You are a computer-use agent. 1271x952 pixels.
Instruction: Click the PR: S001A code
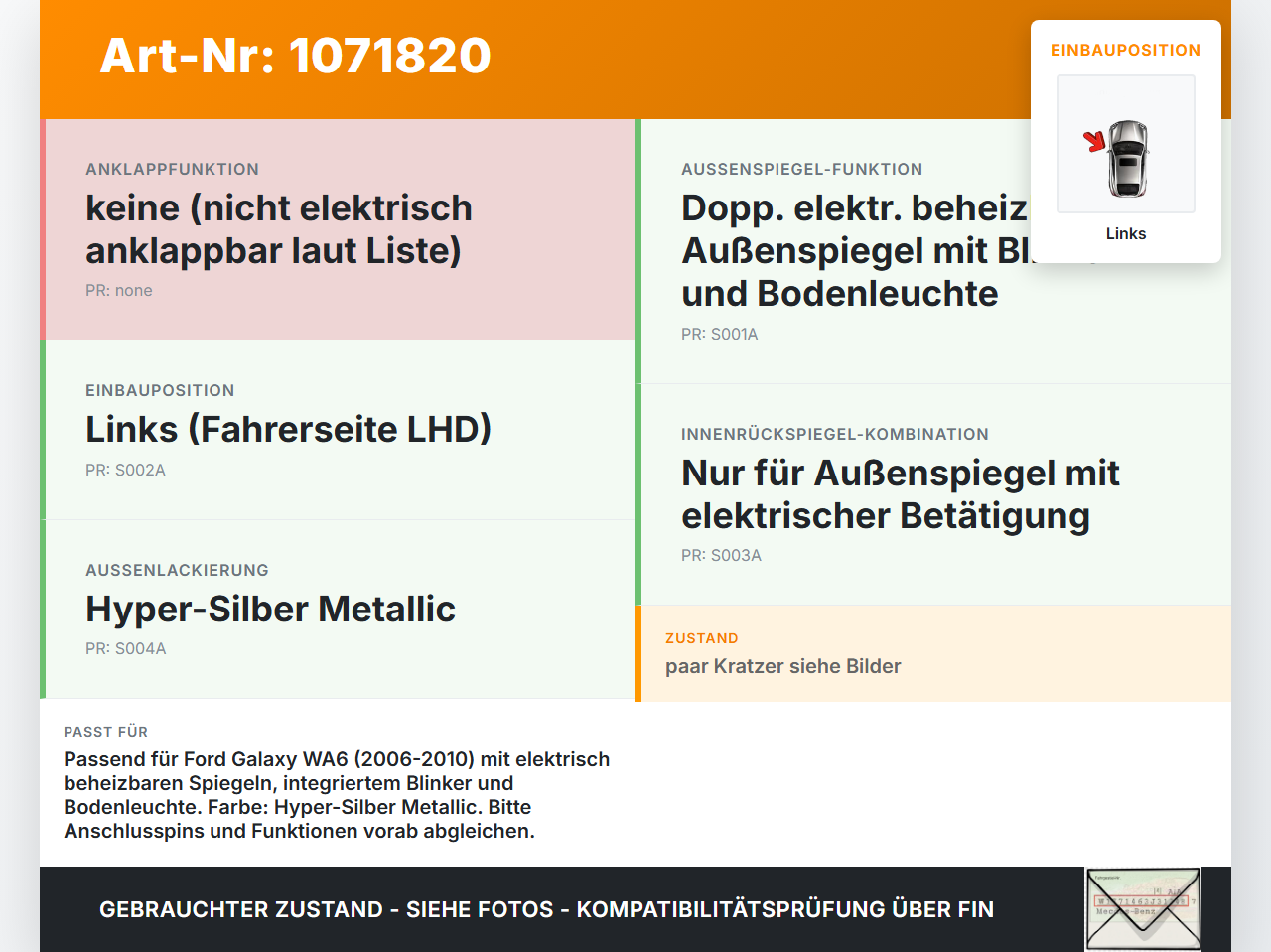(x=720, y=334)
